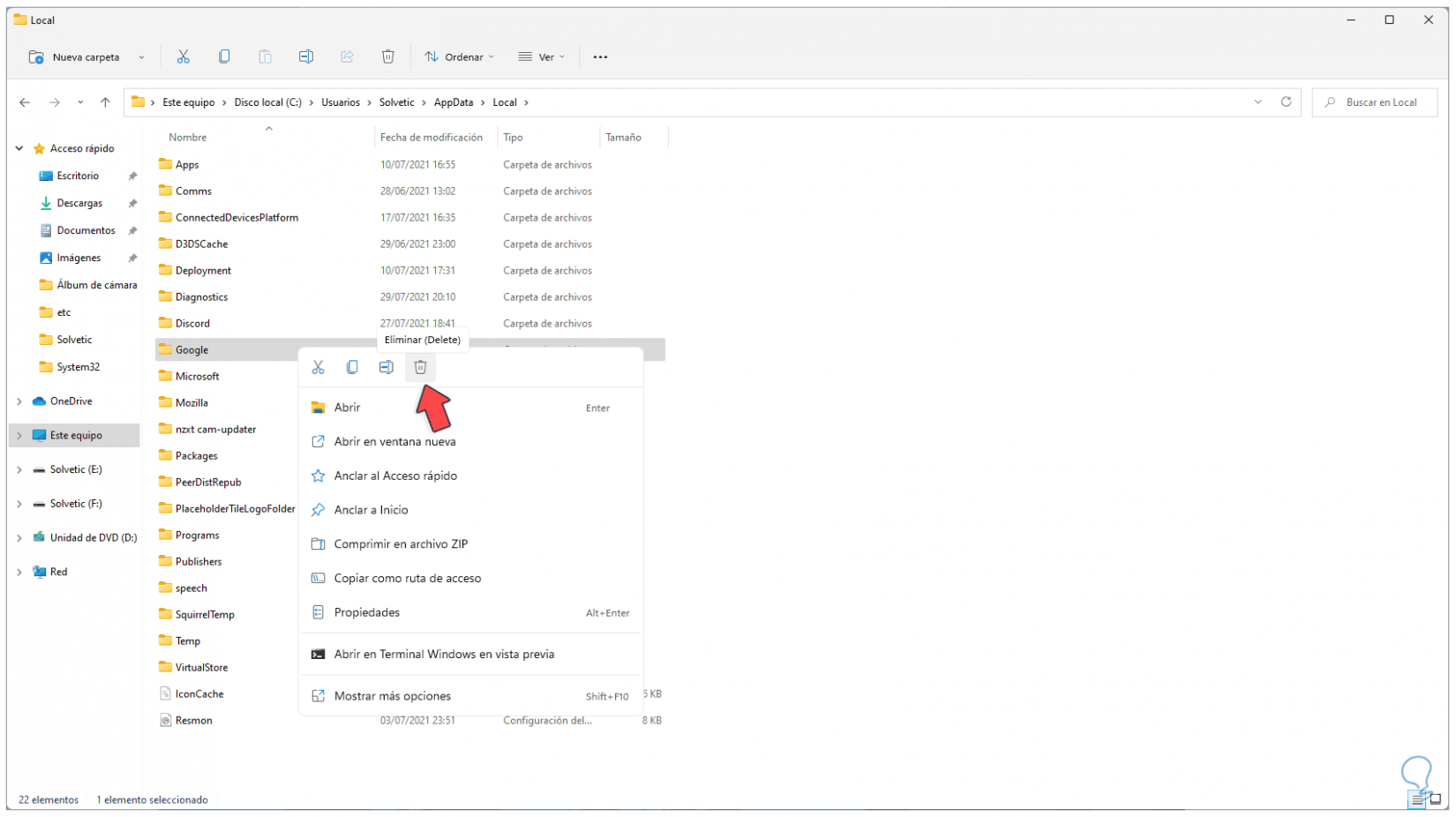Screen dimensions: 1456x817
Task: Open the Ver view dropdown
Action: coord(542,57)
